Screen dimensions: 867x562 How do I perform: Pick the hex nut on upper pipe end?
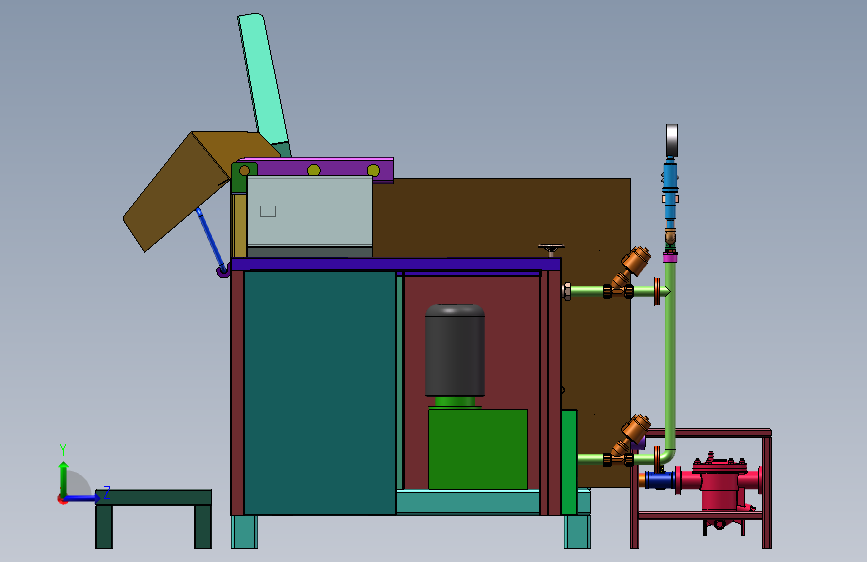[x=567, y=291]
